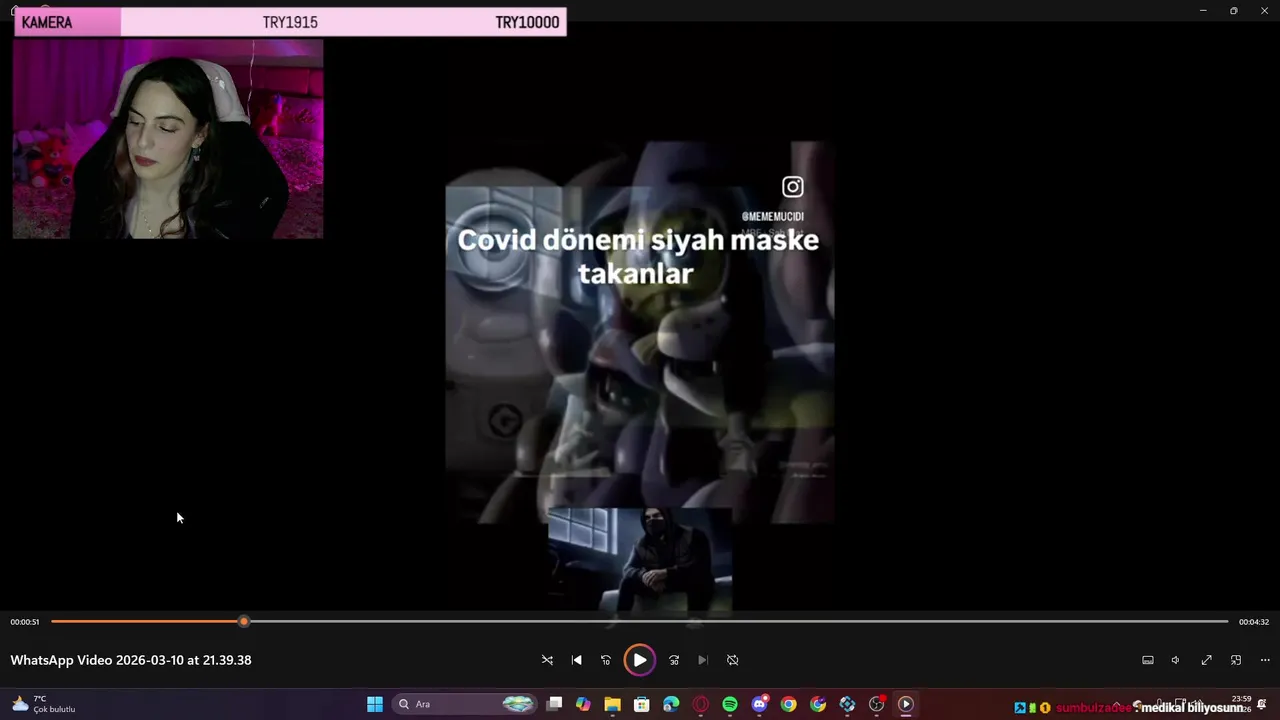Open Microsoft Store from the taskbar
The width and height of the screenshot is (1280, 720).
642,704
